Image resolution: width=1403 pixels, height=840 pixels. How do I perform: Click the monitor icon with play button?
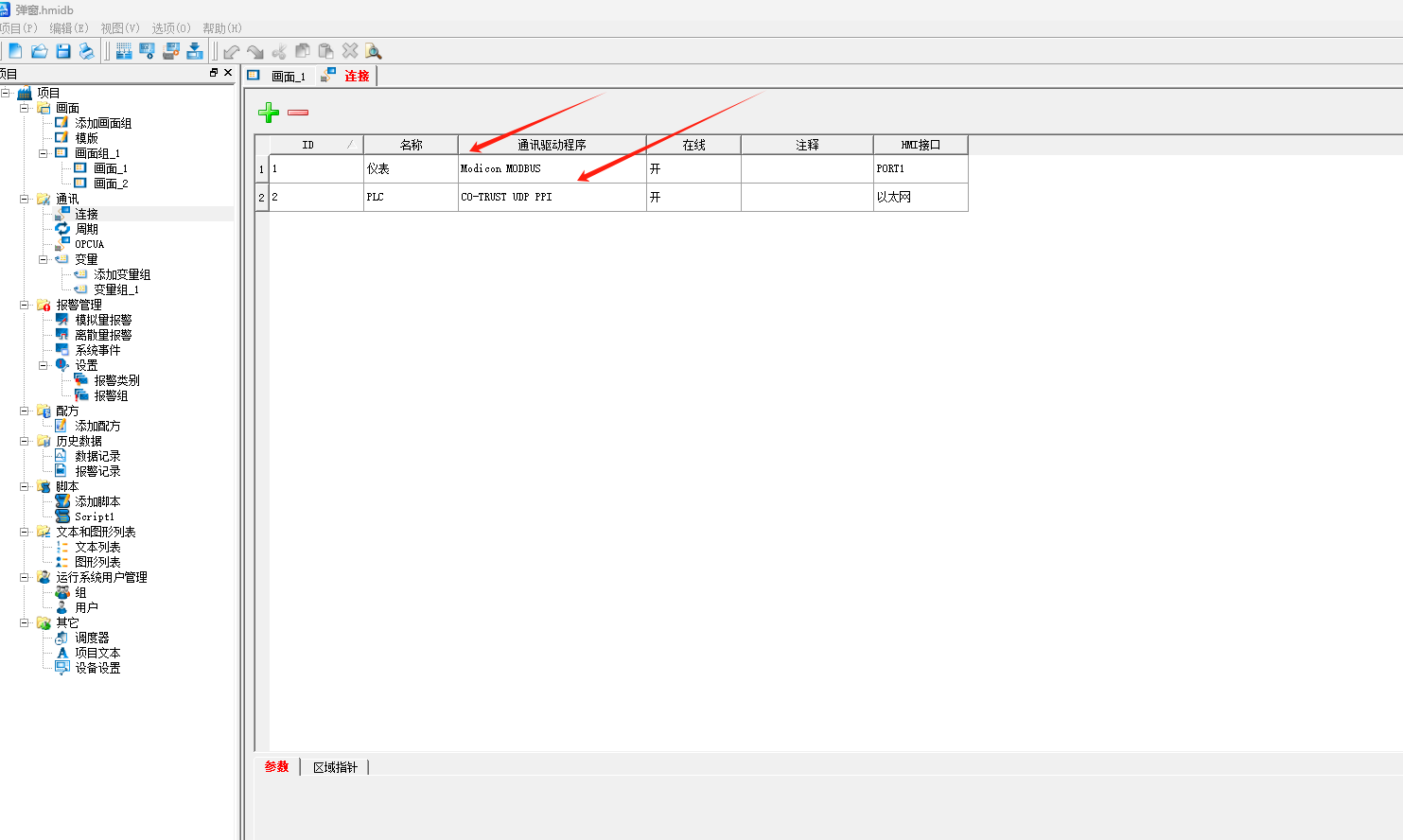click(x=148, y=51)
